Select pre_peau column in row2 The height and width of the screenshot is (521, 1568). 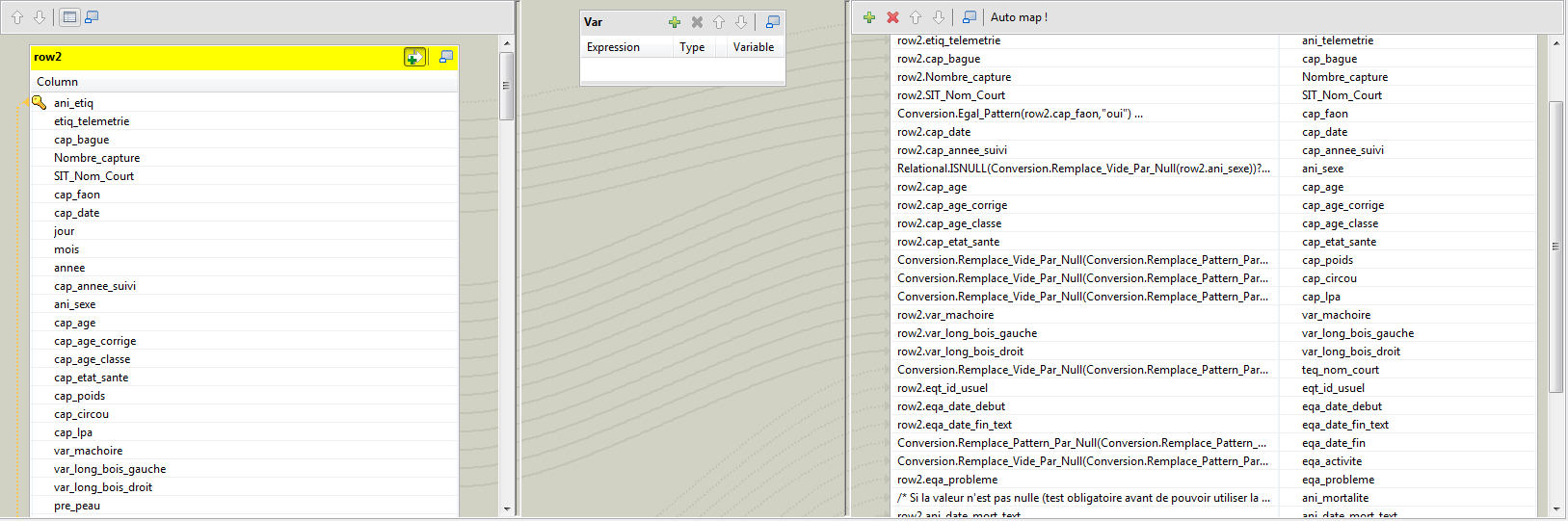point(77,506)
